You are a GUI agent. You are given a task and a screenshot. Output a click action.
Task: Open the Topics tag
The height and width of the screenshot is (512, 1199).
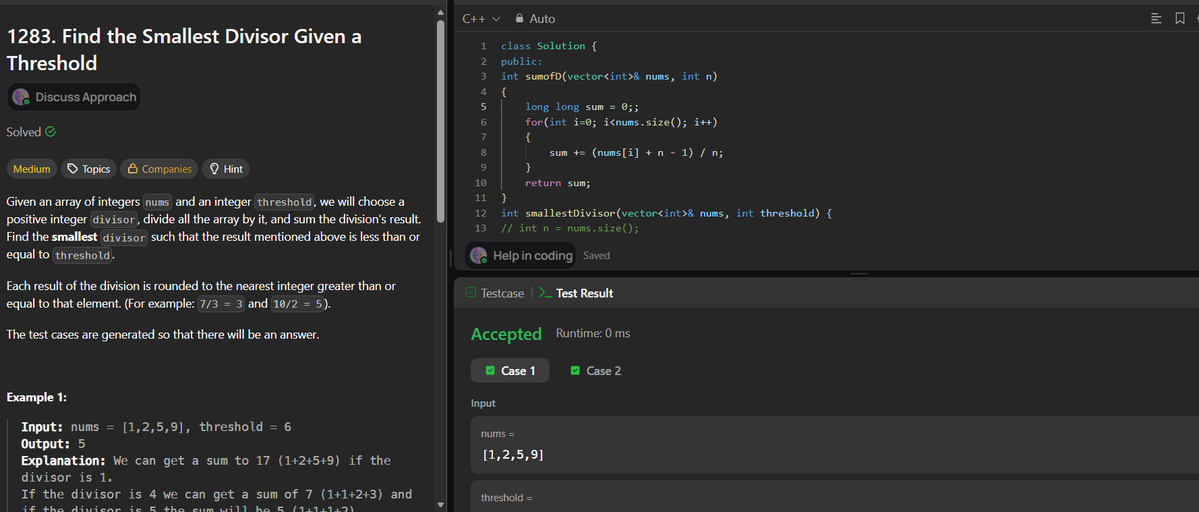pyautogui.click(x=89, y=169)
